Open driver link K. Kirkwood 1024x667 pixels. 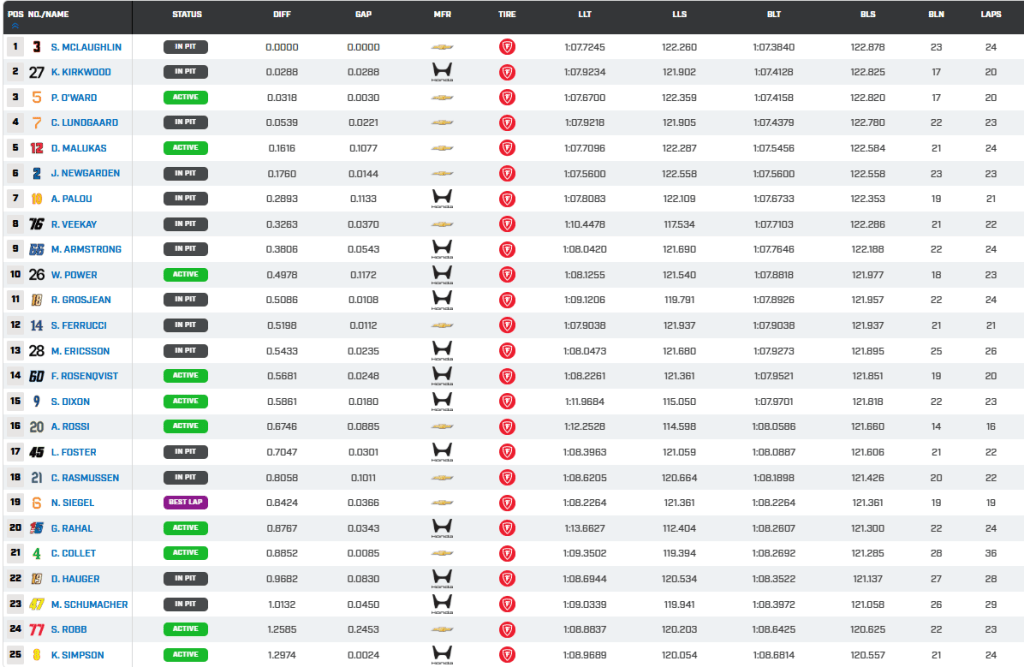[x=81, y=72]
